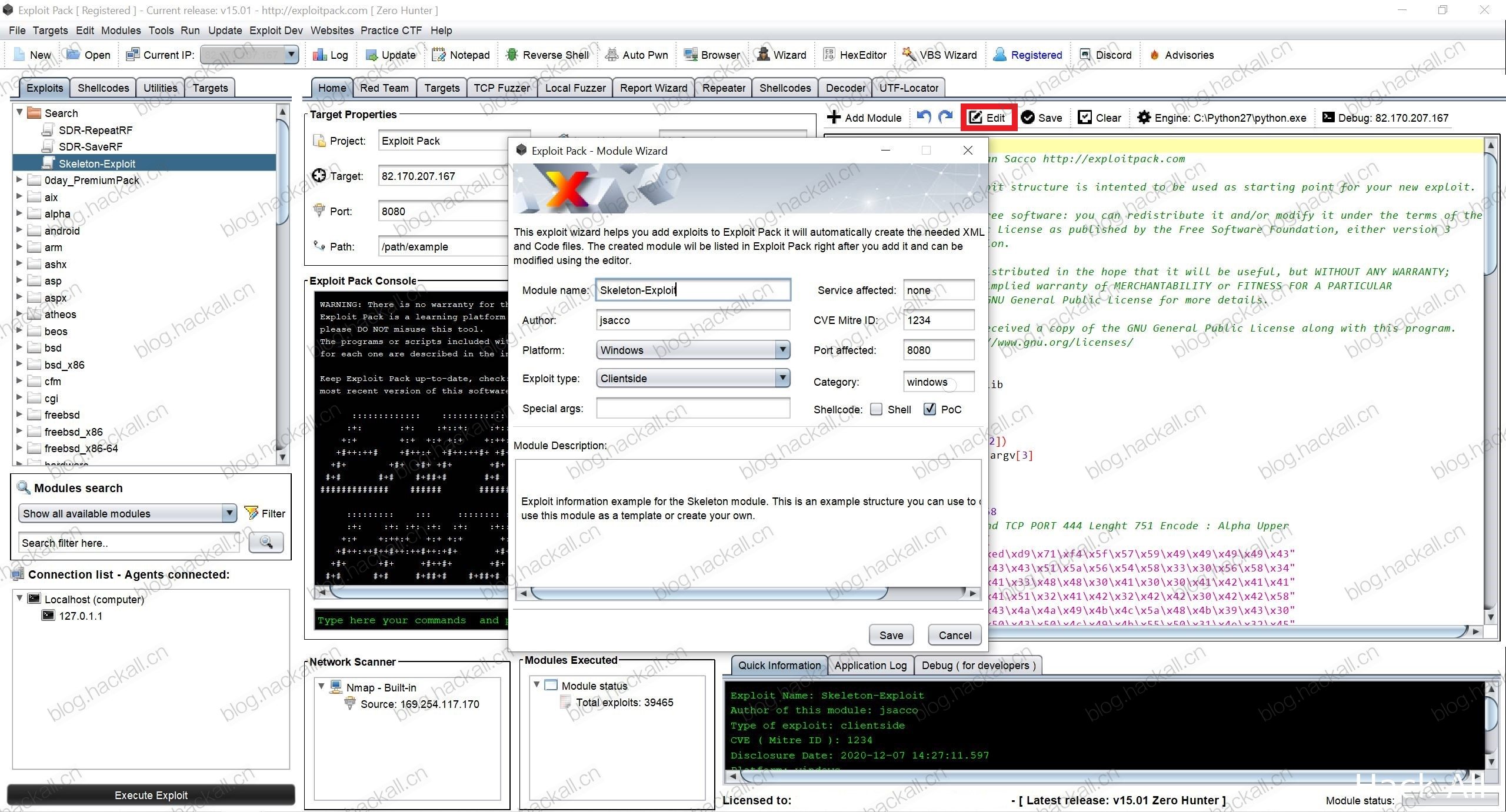This screenshot has height=812, width=1506.
Task: Click the Update toolbar button
Action: [x=391, y=55]
